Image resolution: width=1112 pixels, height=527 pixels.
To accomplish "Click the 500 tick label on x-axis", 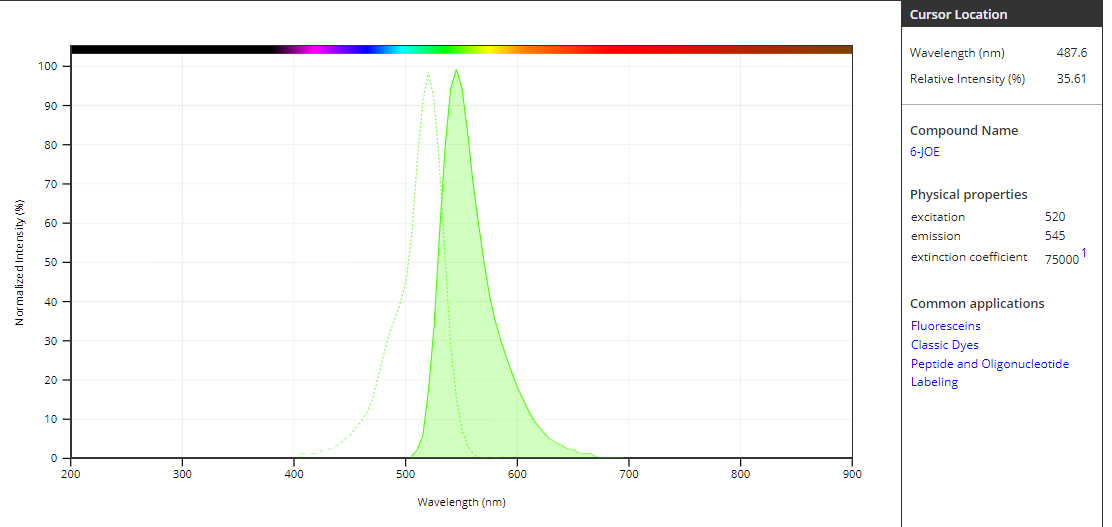I will coord(405,474).
